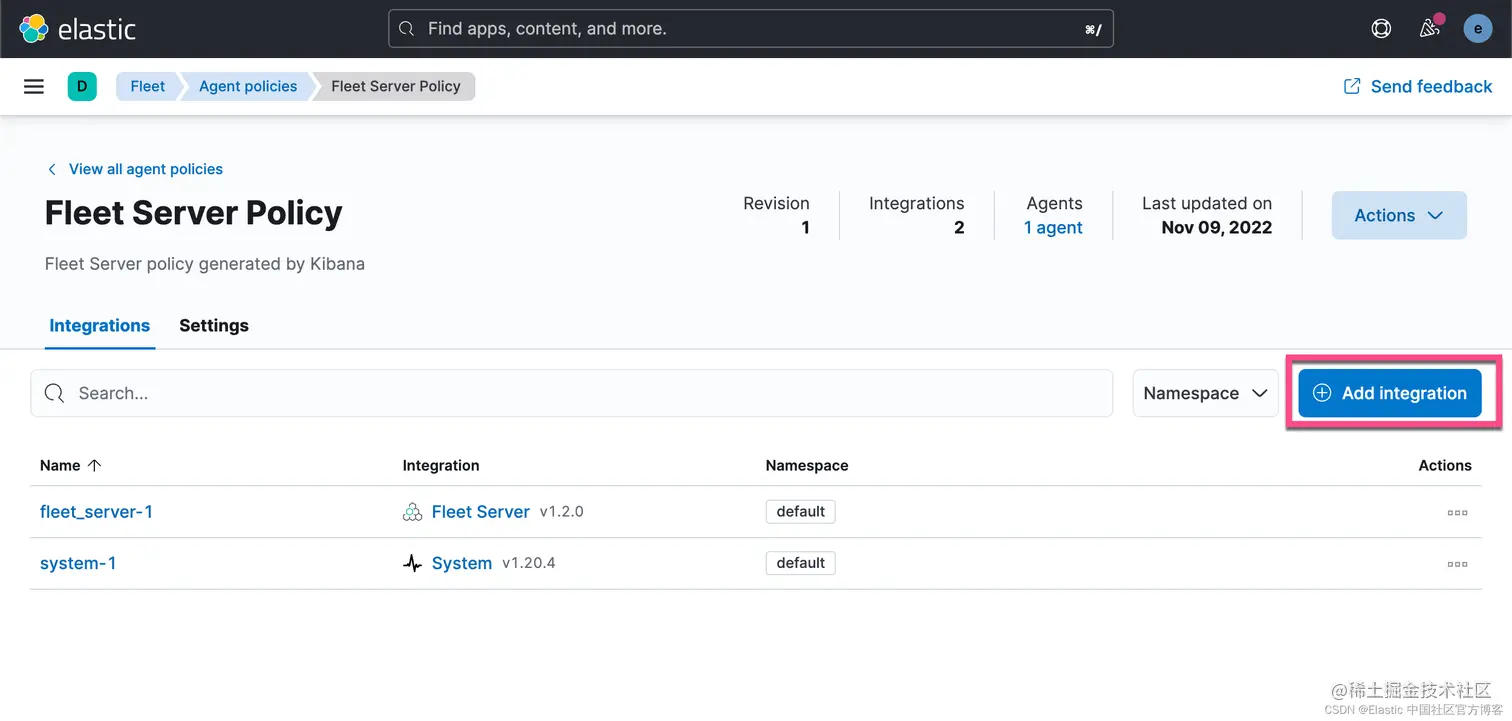1512x721 pixels.
Task: Open actions menu for fleet_server-1 row
Action: pyautogui.click(x=1457, y=512)
